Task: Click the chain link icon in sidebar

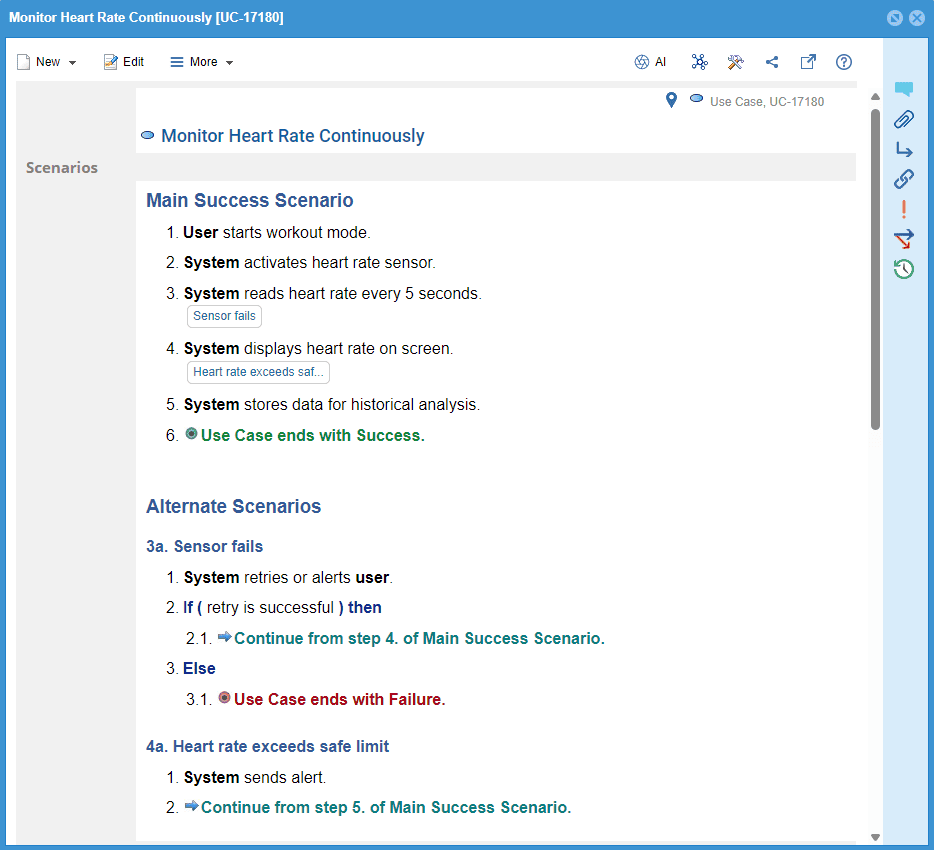Action: coord(904,179)
